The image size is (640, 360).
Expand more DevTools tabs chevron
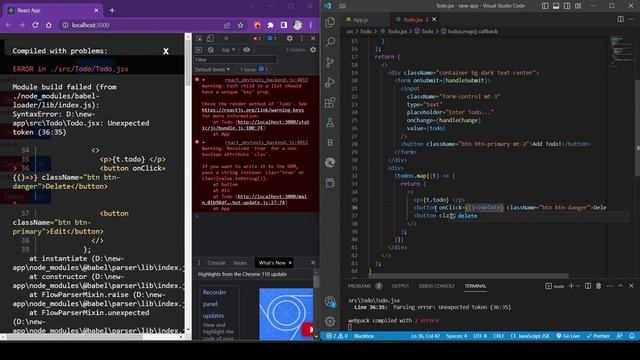226,38
